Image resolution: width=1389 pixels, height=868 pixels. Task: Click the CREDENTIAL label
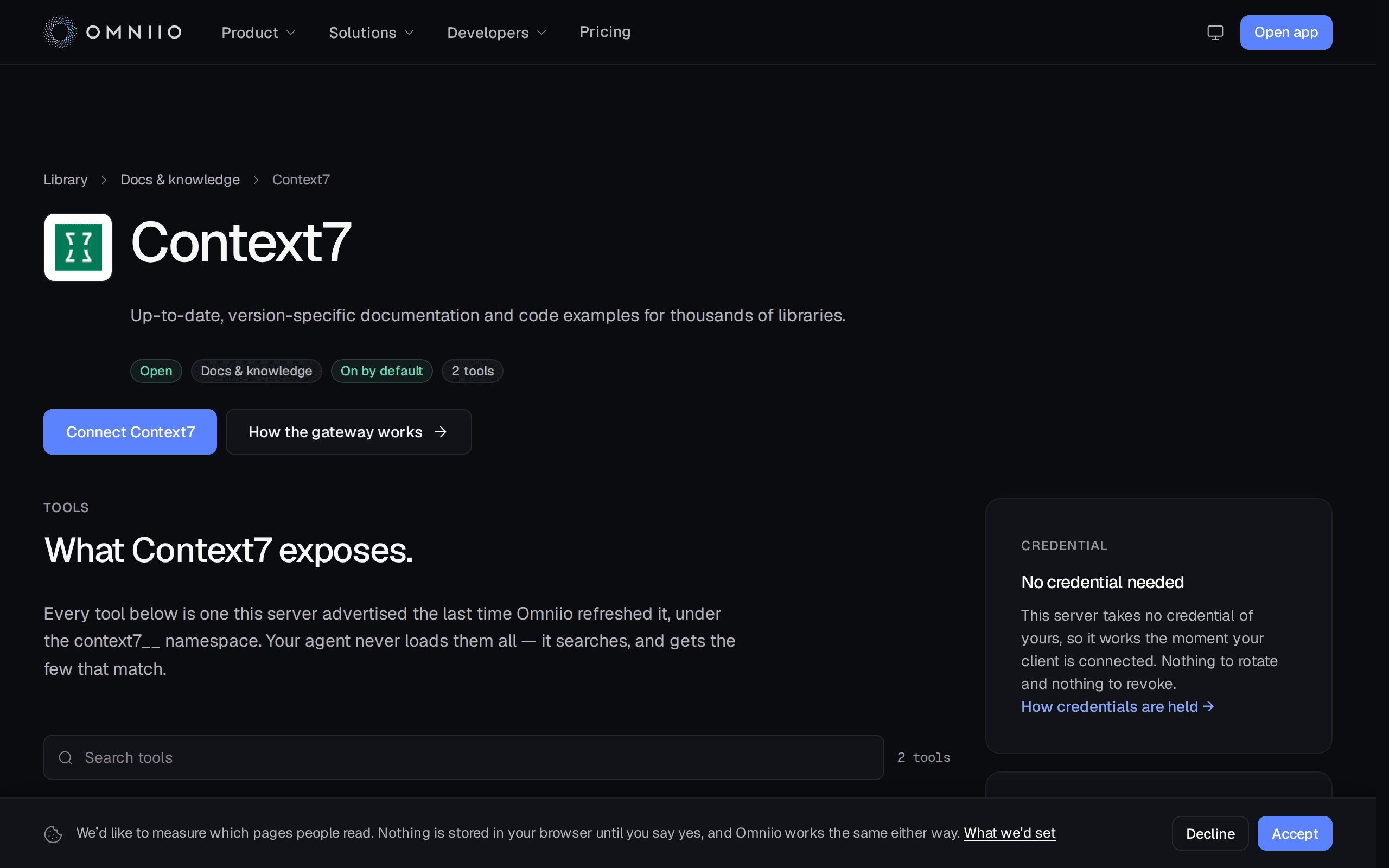pos(1063,546)
